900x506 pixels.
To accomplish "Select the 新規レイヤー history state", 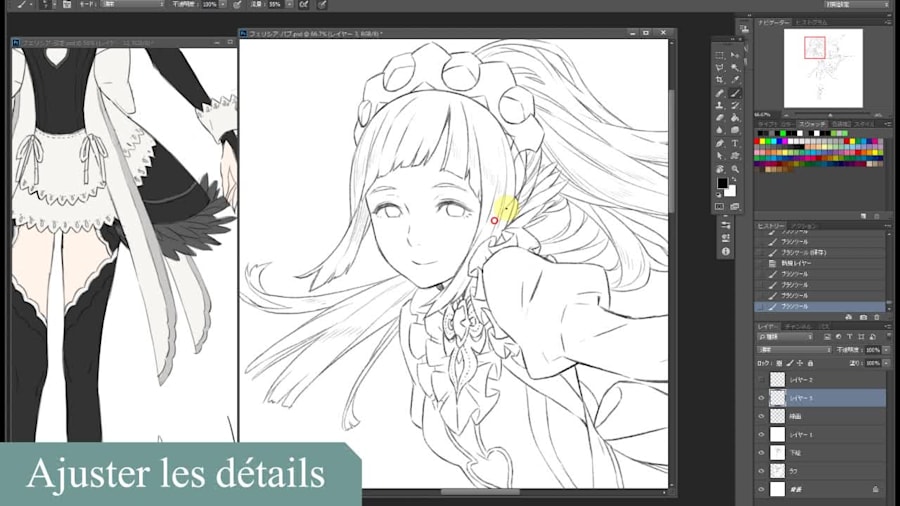I will [x=819, y=263].
